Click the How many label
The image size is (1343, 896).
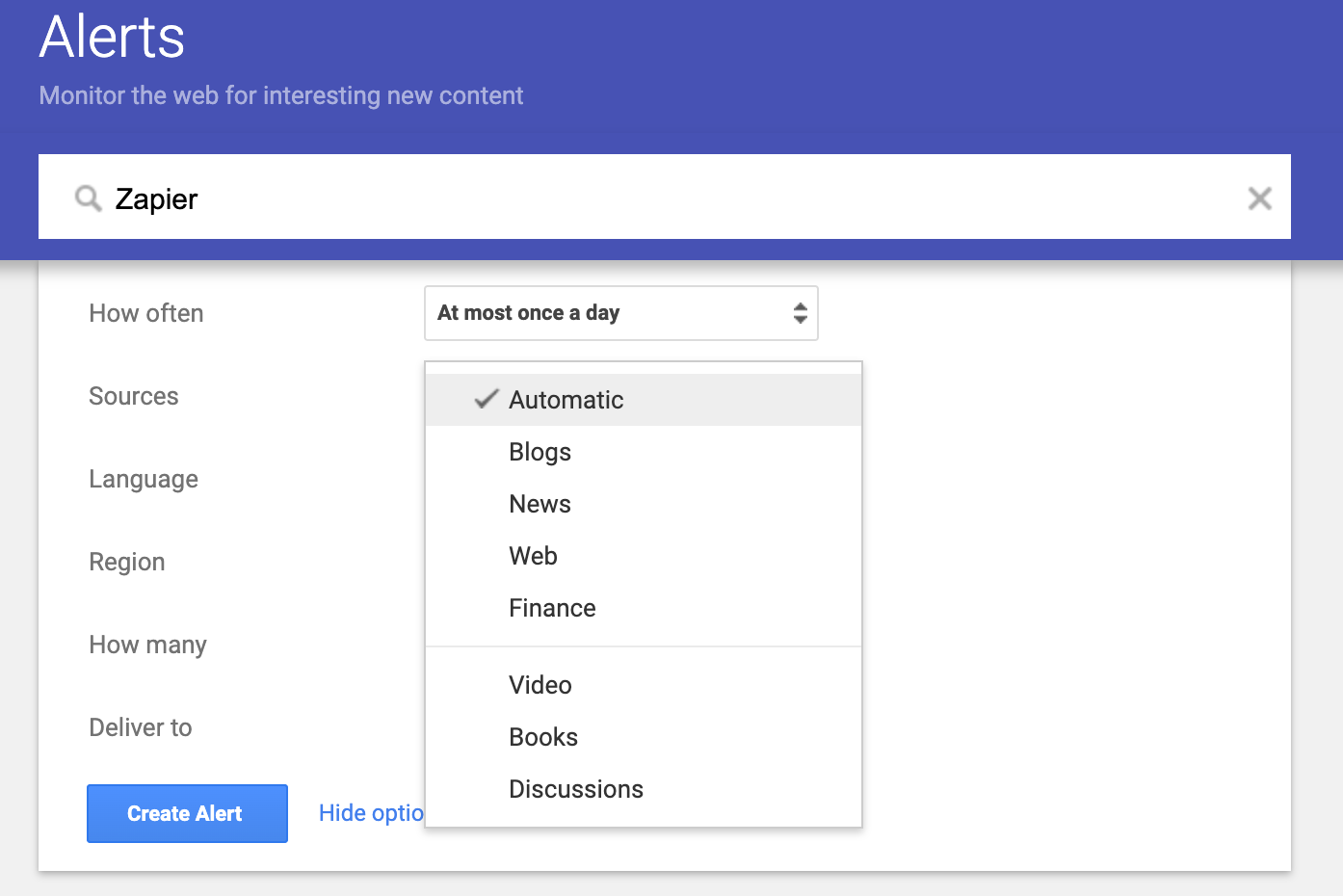click(x=148, y=646)
